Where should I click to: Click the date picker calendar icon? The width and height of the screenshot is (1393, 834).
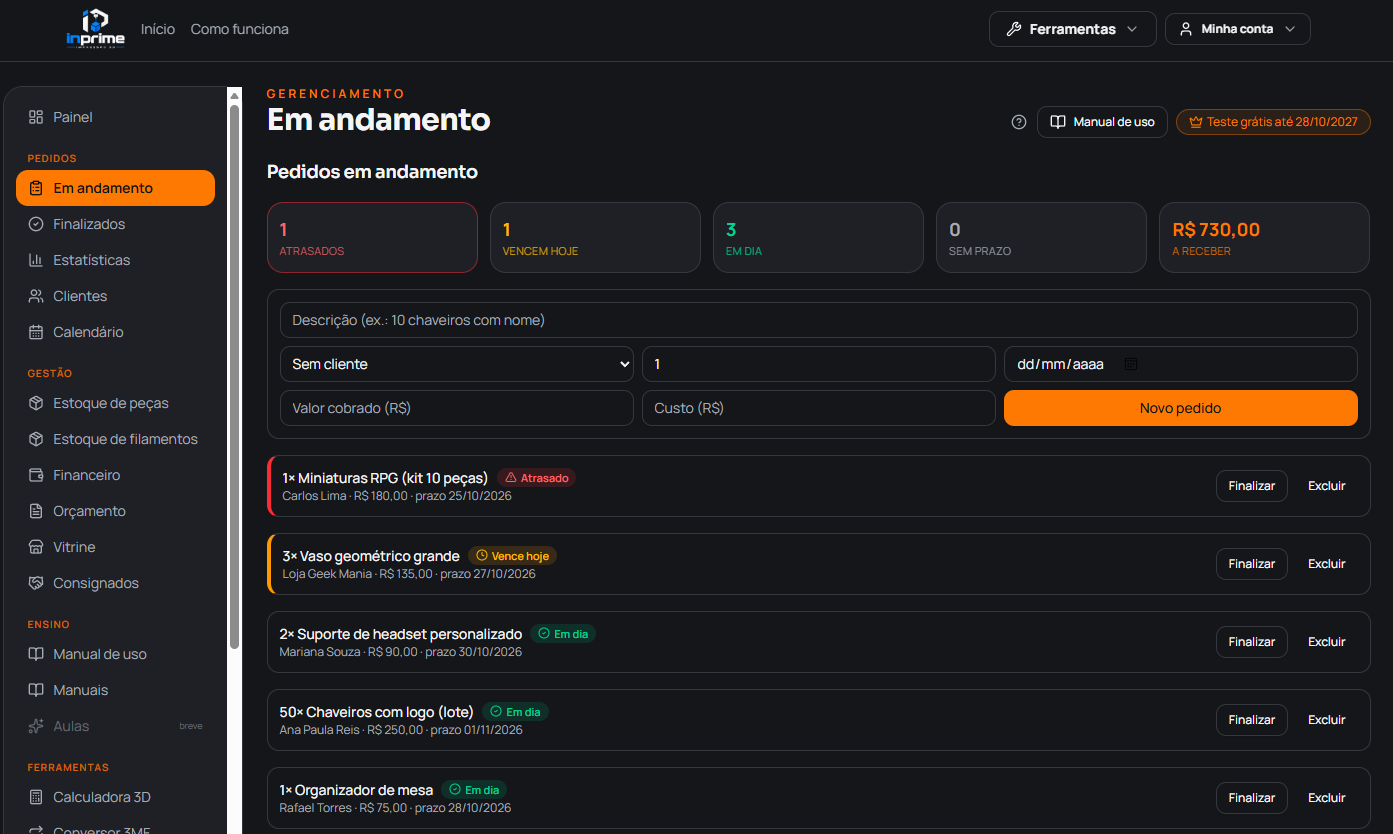tap(1131, 364)
